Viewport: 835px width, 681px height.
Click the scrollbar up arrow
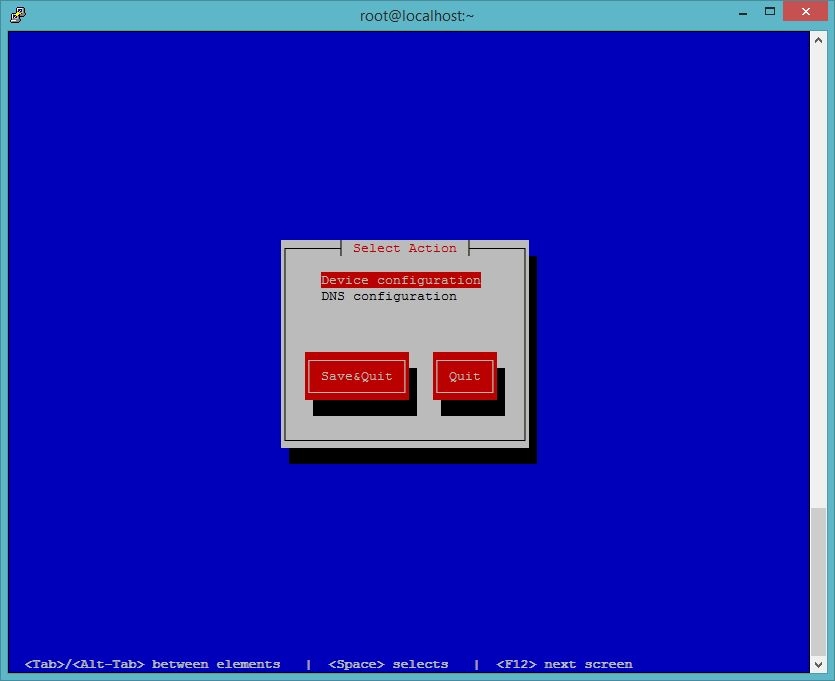[x=818, y=38]
